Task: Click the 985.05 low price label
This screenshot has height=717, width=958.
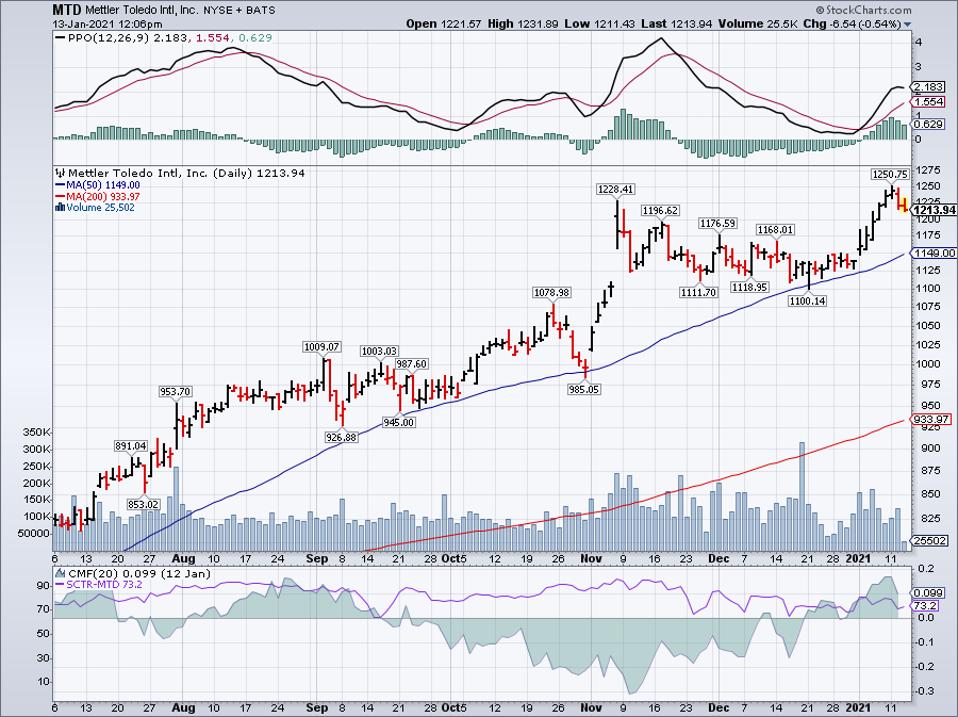Action: (583, 389)
